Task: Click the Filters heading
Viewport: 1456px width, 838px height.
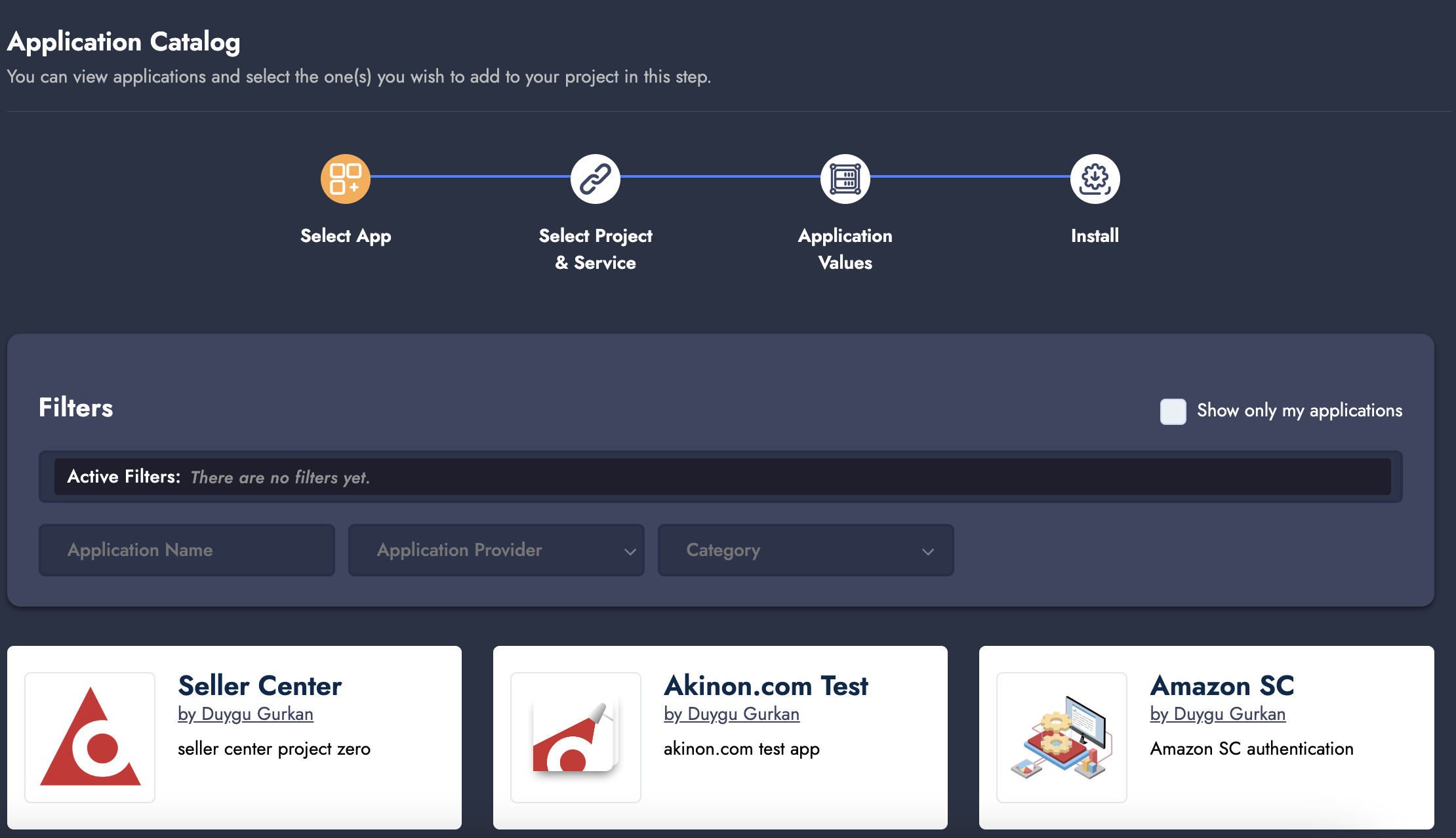Action: coord(76,407)
